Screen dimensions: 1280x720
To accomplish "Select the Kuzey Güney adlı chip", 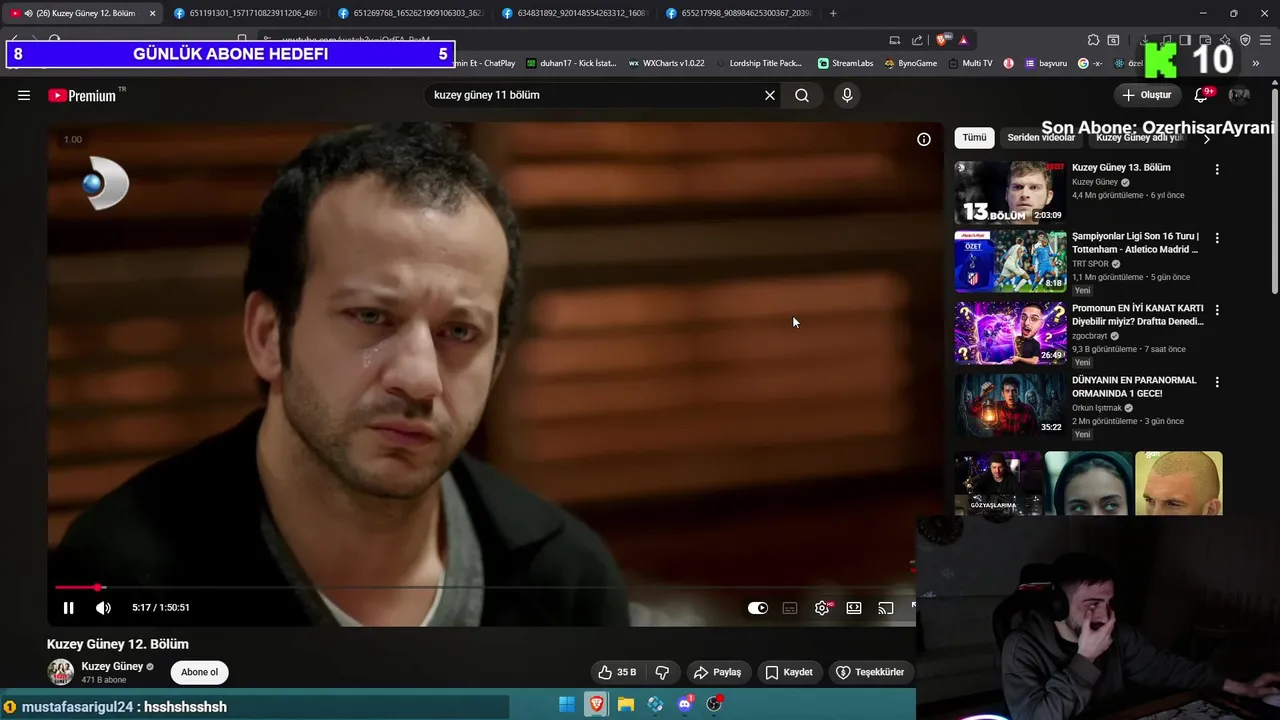I will tap(1140, 138).
